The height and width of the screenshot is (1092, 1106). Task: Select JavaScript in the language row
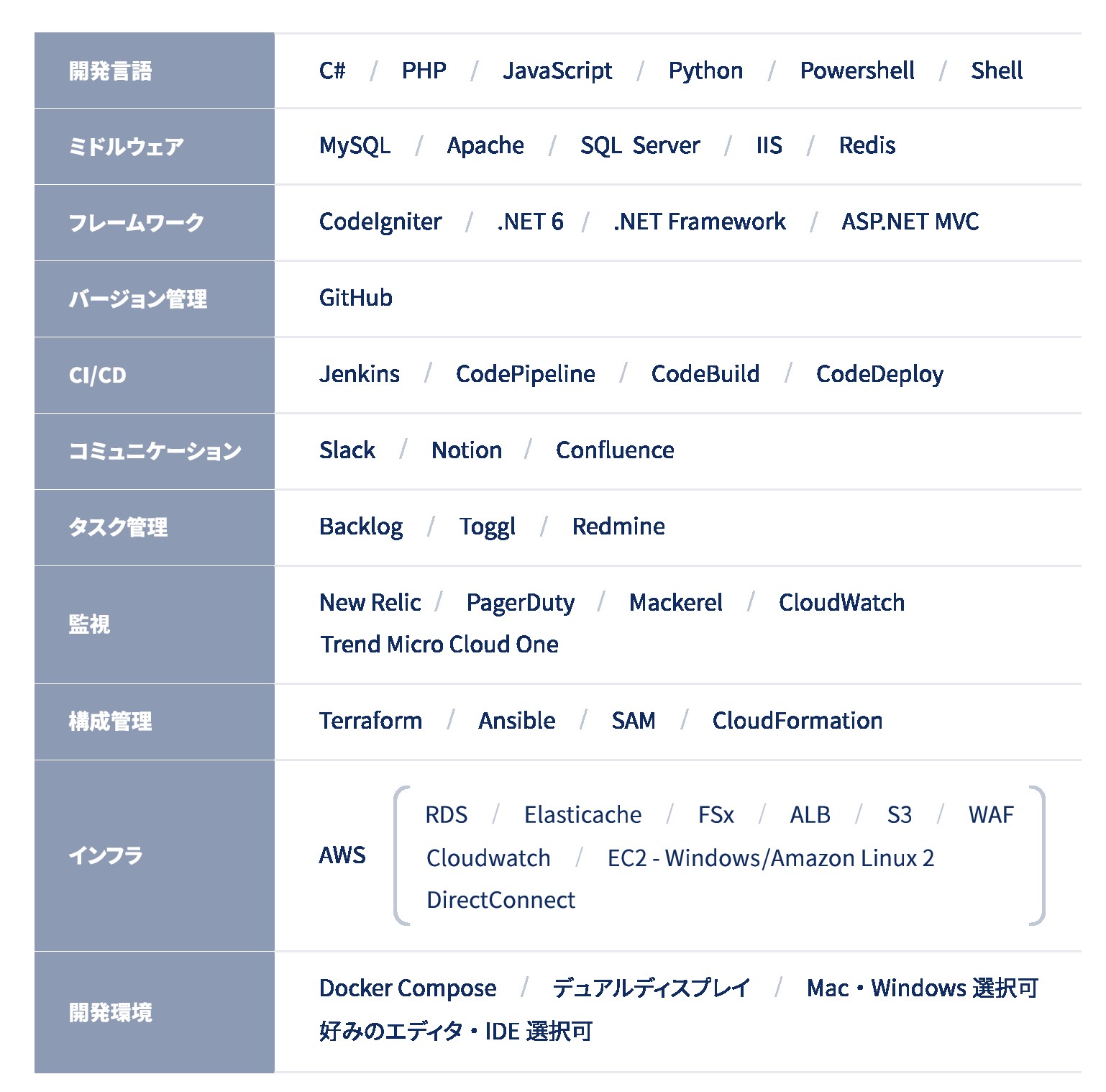click(x=557, y=71)
